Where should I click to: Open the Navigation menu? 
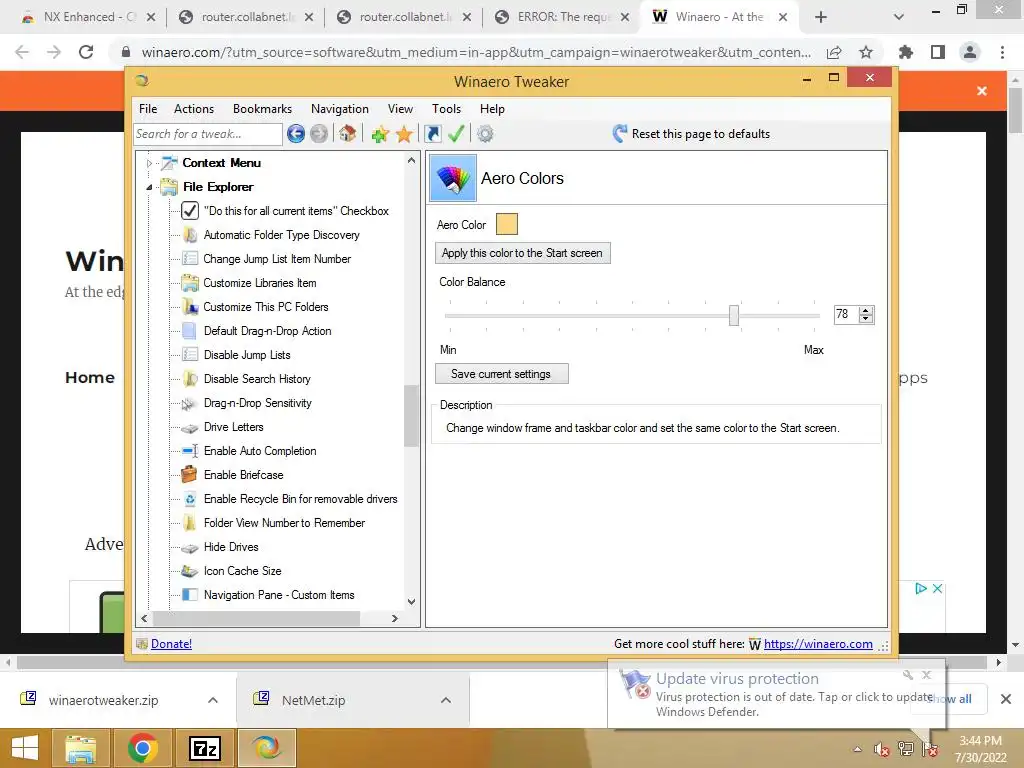coord(340,109)
